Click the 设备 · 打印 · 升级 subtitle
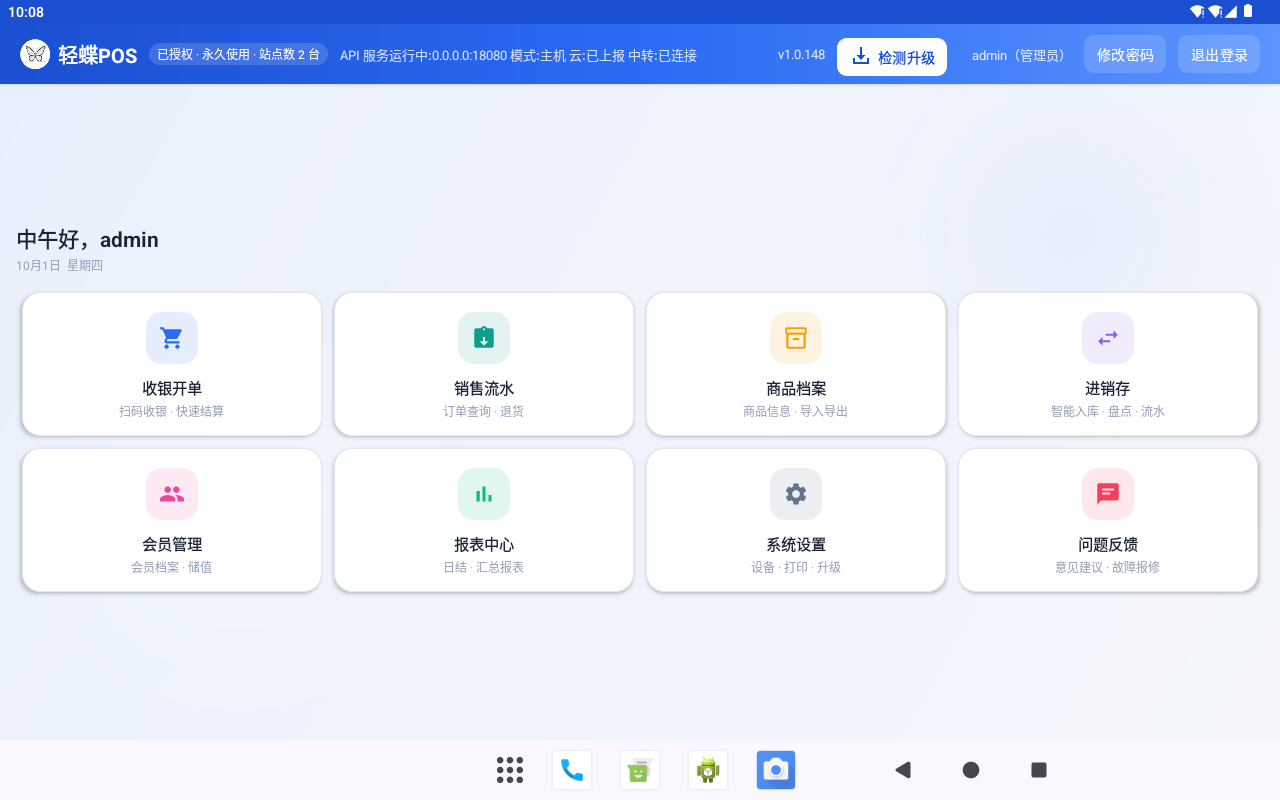Viewport: 1280px width, 800px height. tap(796, 567)
